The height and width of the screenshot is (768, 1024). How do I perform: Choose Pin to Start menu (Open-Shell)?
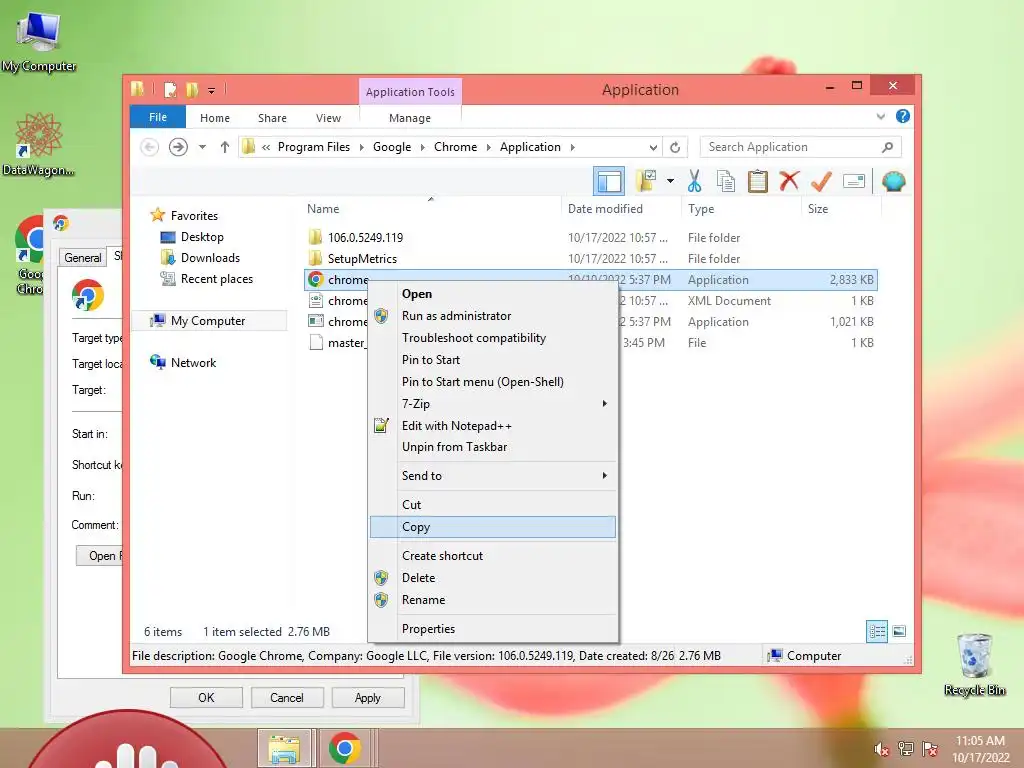[493, 382]
